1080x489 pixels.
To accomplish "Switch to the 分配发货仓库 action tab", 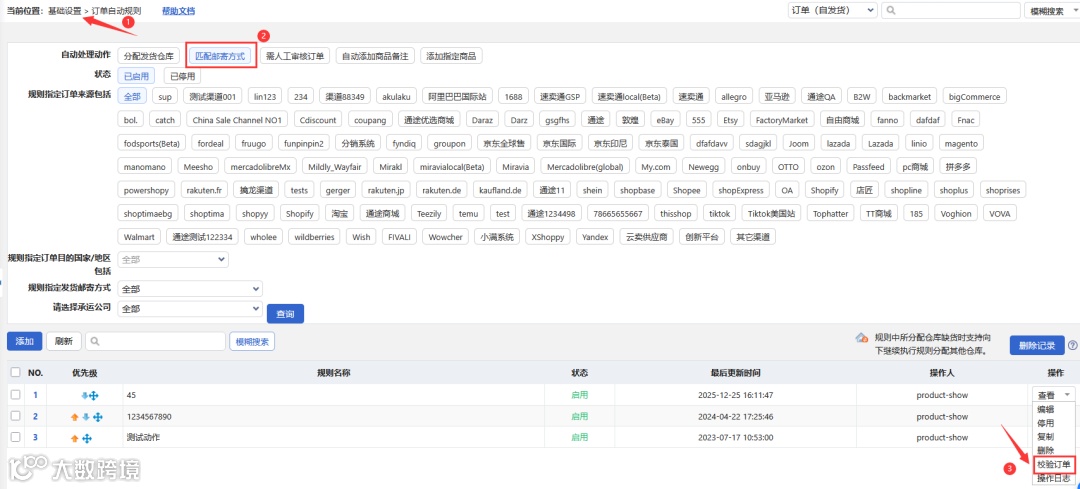I will tap(149, 56).
